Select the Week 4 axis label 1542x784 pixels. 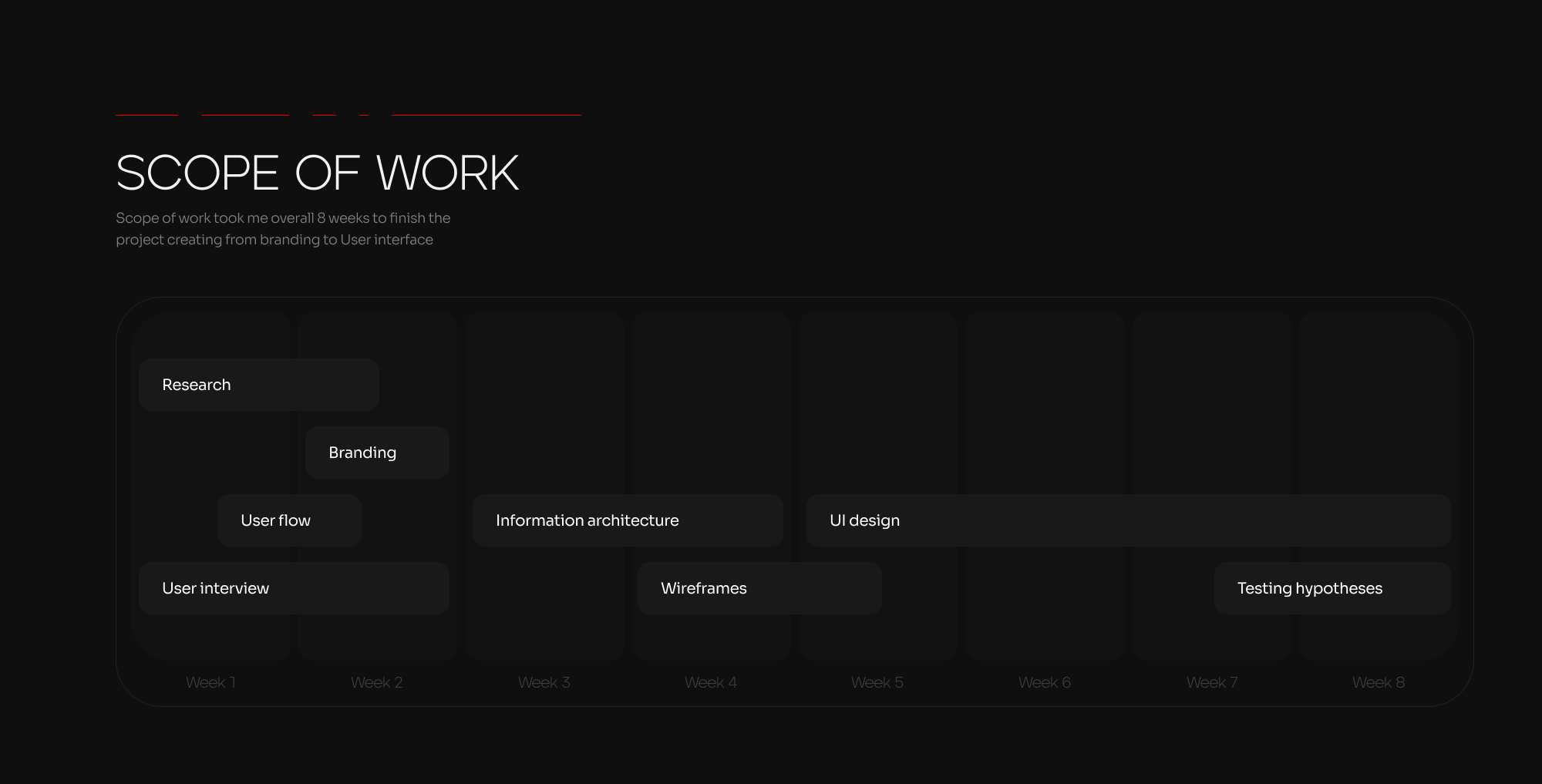tap(711, 682)
